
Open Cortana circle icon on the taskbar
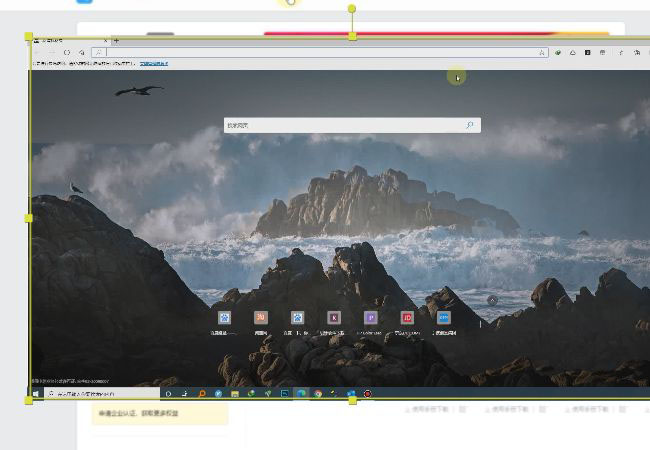pyautogui.click(x=168, y=394)
